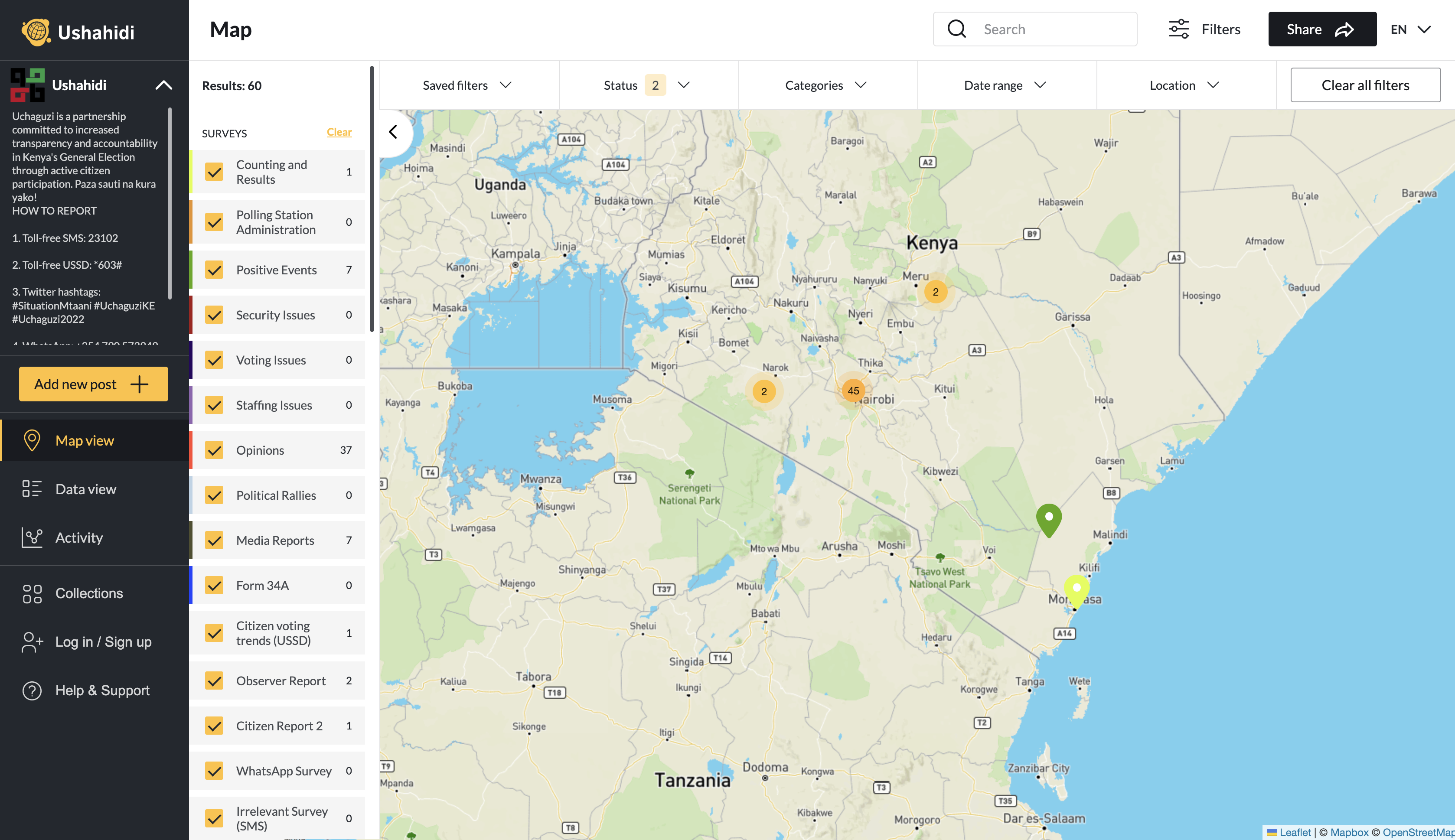Open the Categories dropdown
The height and width of the screenshot is (840, 1455).
pyautogui.click(x=825, y=85)
